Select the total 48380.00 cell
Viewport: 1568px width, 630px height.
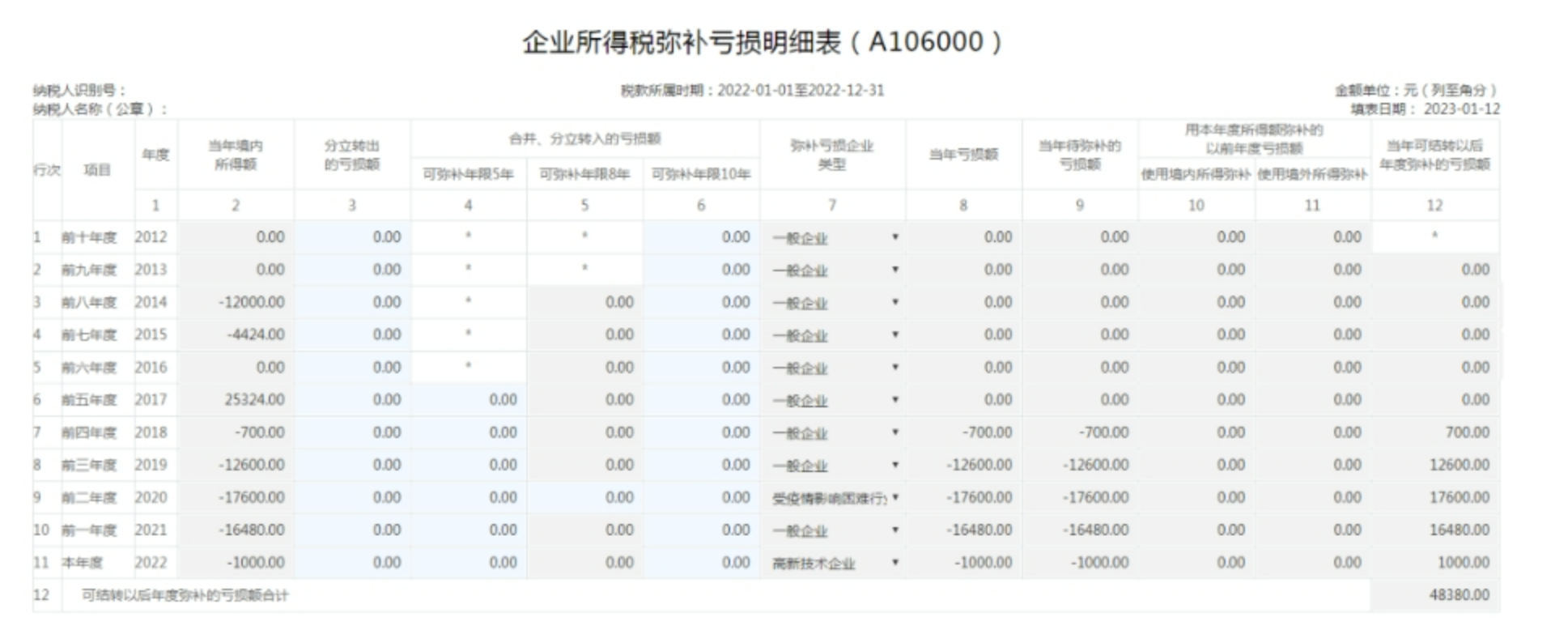click(x=1435, y=595)
